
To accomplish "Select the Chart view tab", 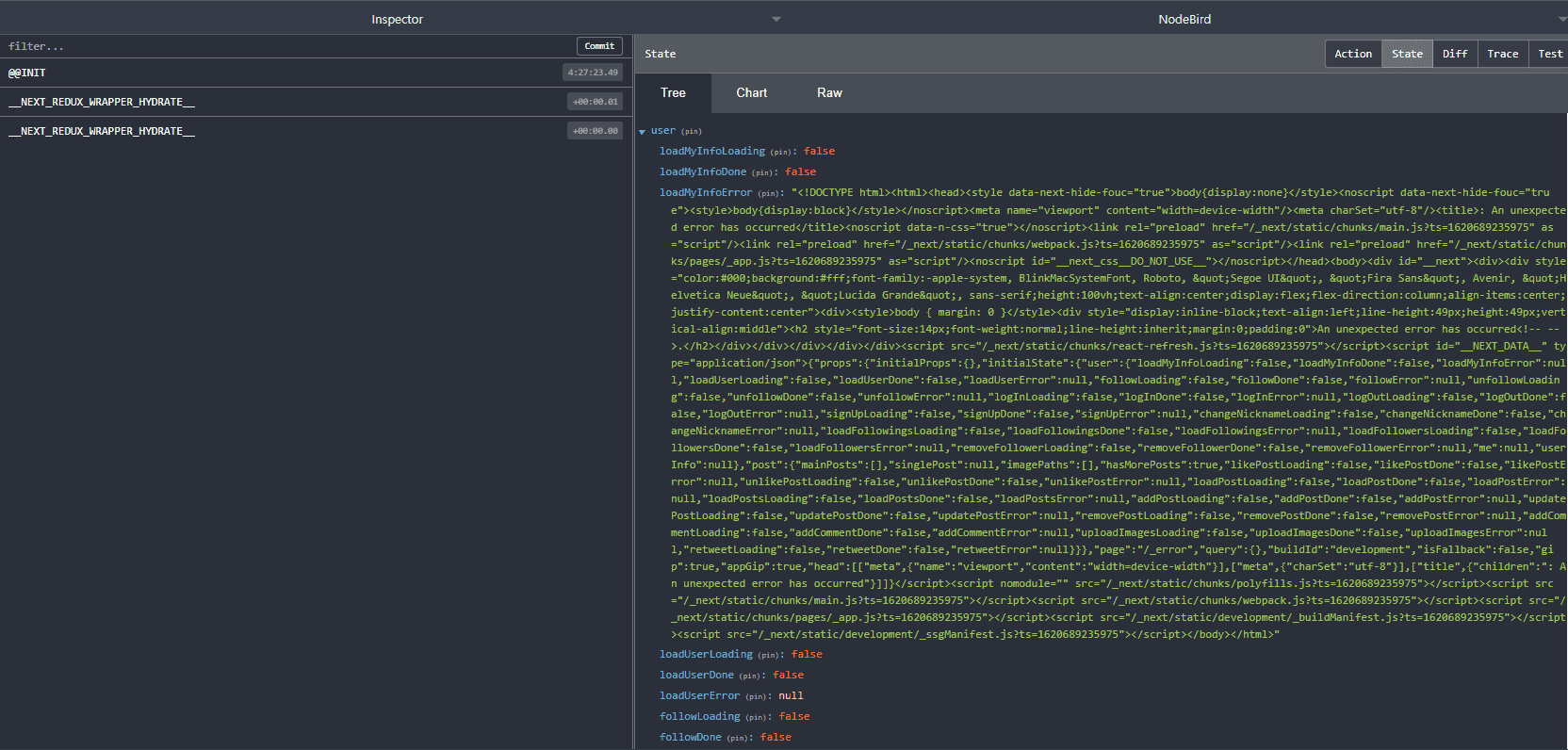I will 751,92.
